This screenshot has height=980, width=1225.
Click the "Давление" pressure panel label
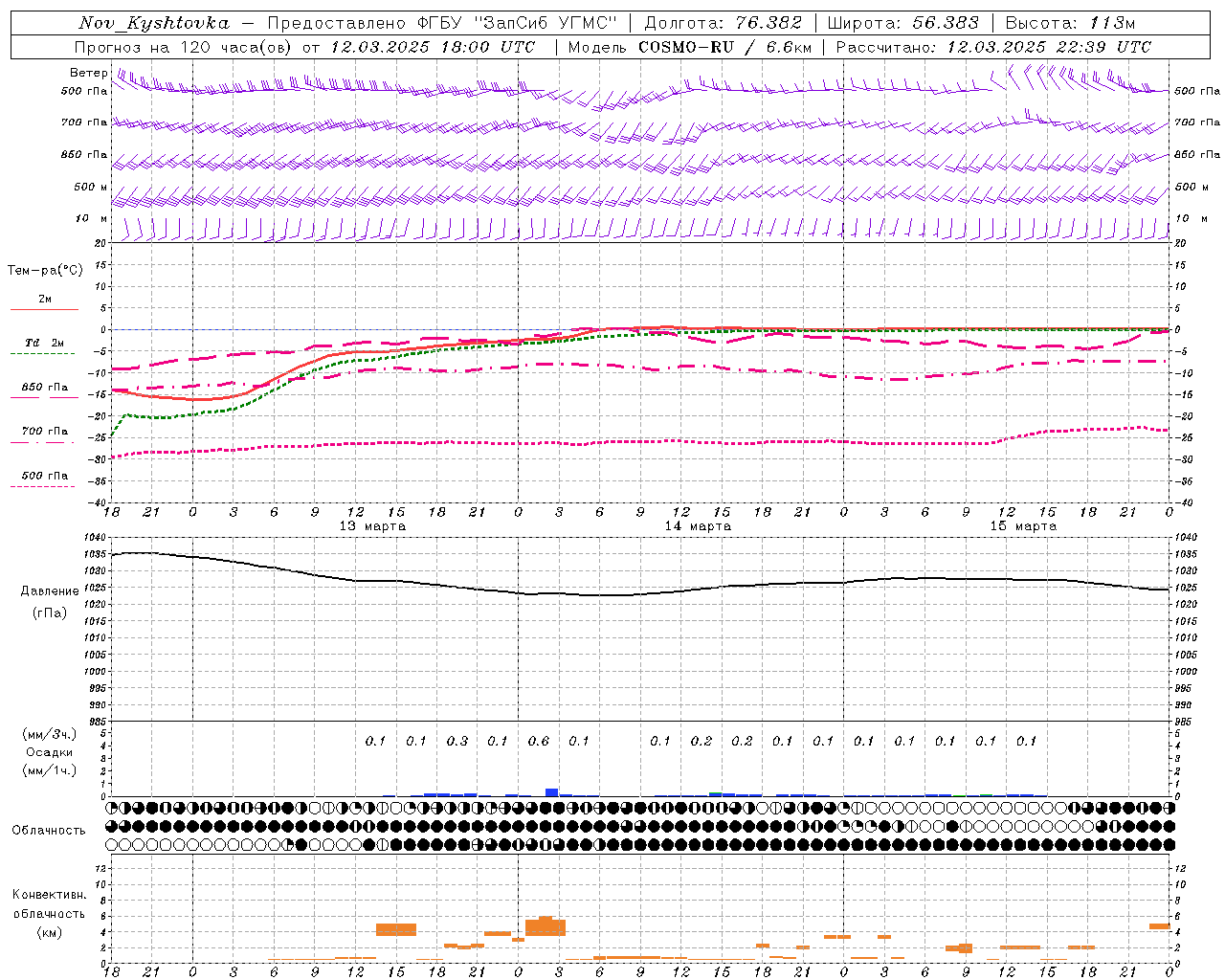50,591
